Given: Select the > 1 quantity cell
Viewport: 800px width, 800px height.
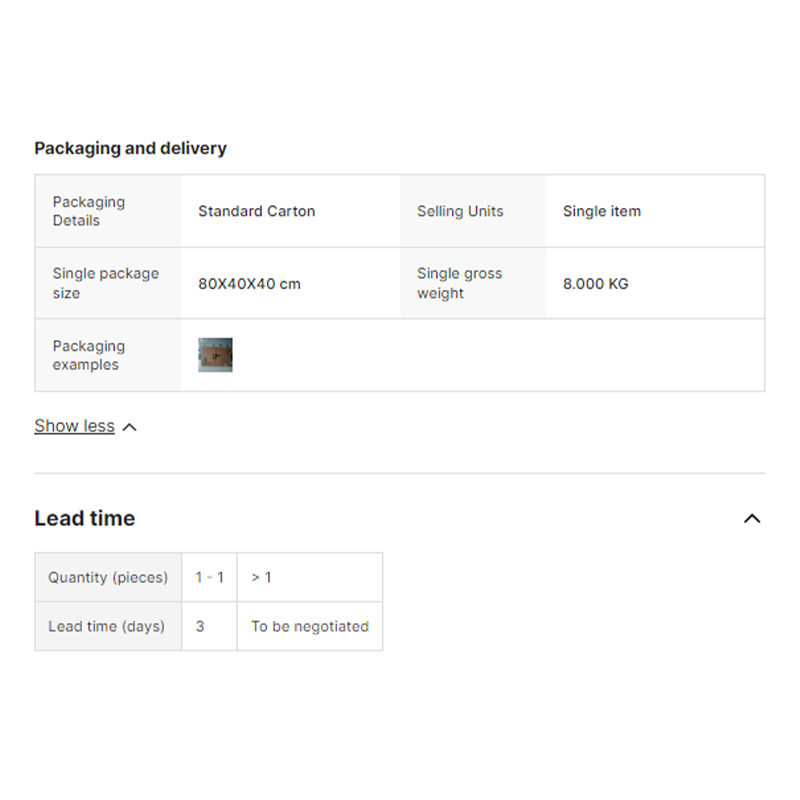Looking at the screenshot, I should point(261,577).
